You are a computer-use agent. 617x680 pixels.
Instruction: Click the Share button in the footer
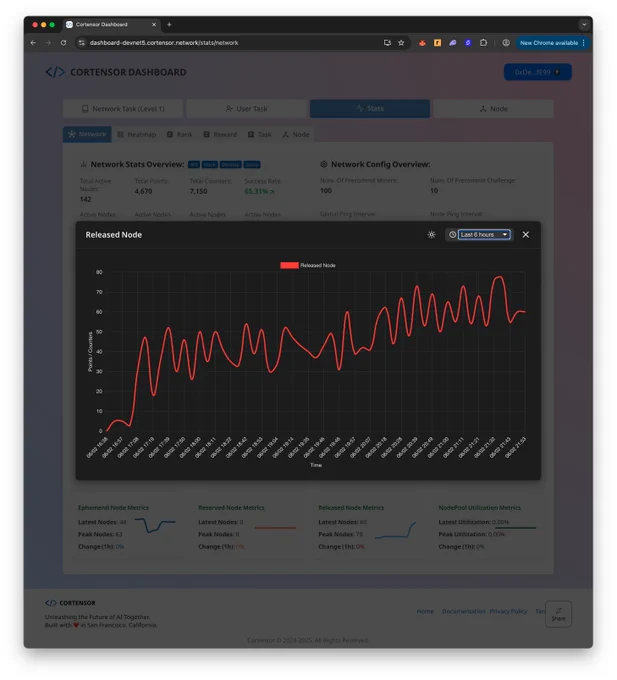pyautogui.click(x=558, y=614)
